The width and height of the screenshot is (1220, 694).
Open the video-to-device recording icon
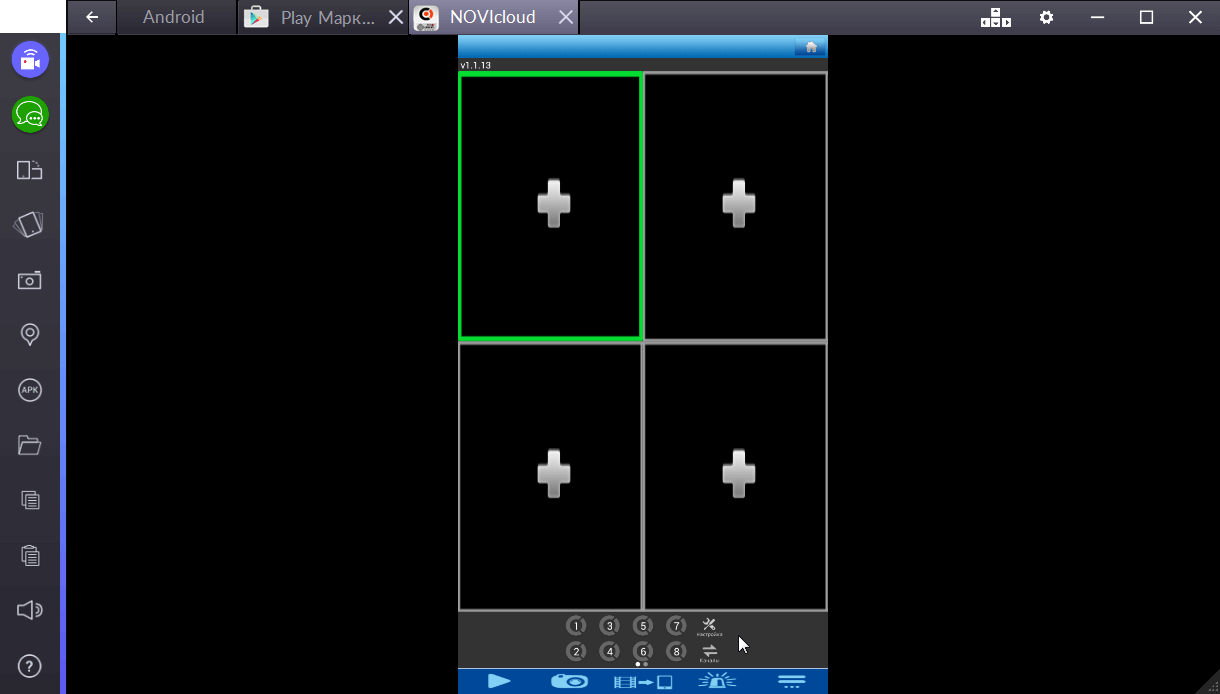pyautogui.click(x=643, y=681)
